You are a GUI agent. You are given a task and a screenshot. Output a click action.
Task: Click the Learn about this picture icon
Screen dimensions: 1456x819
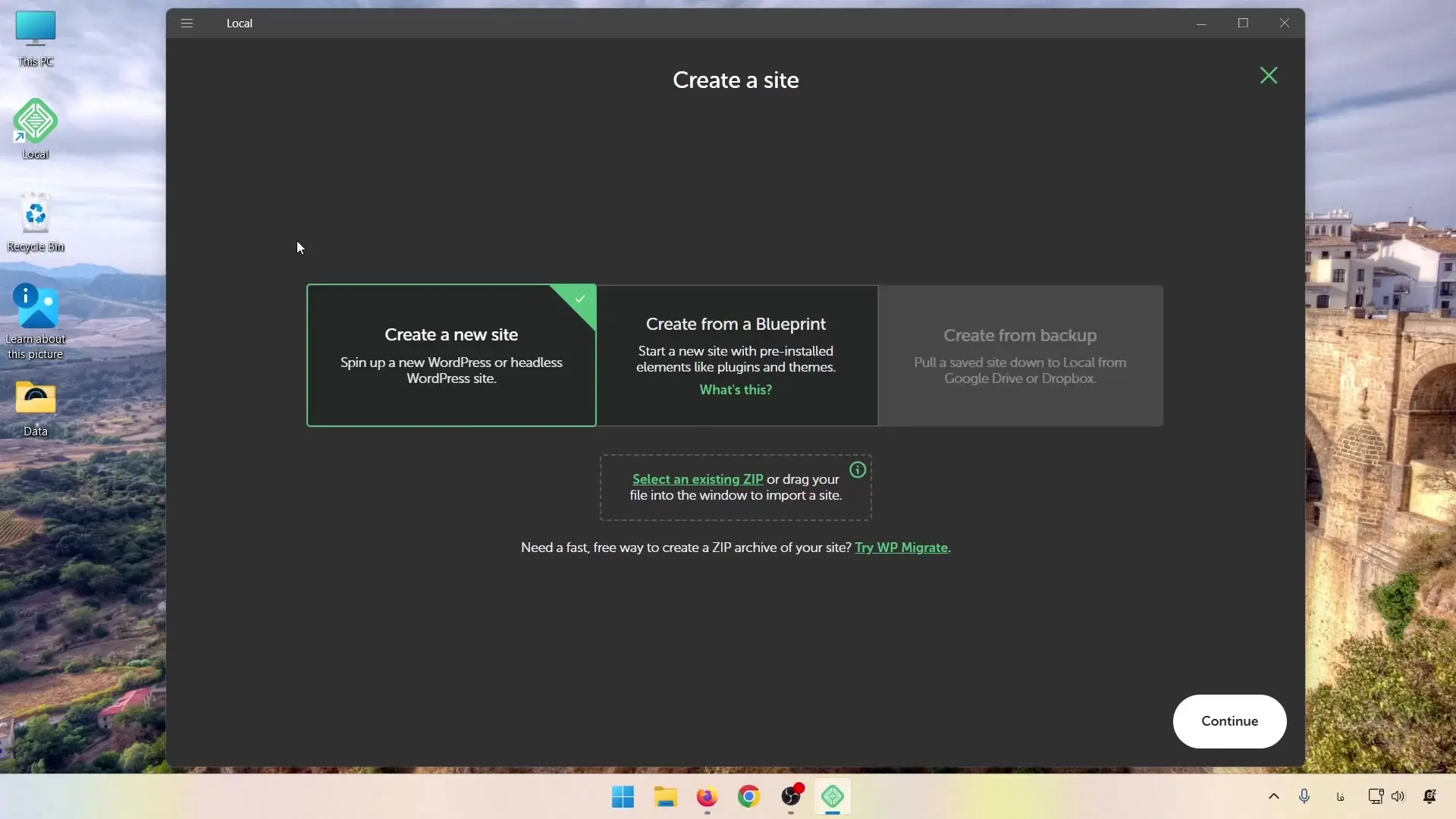[x=35, y=322]
